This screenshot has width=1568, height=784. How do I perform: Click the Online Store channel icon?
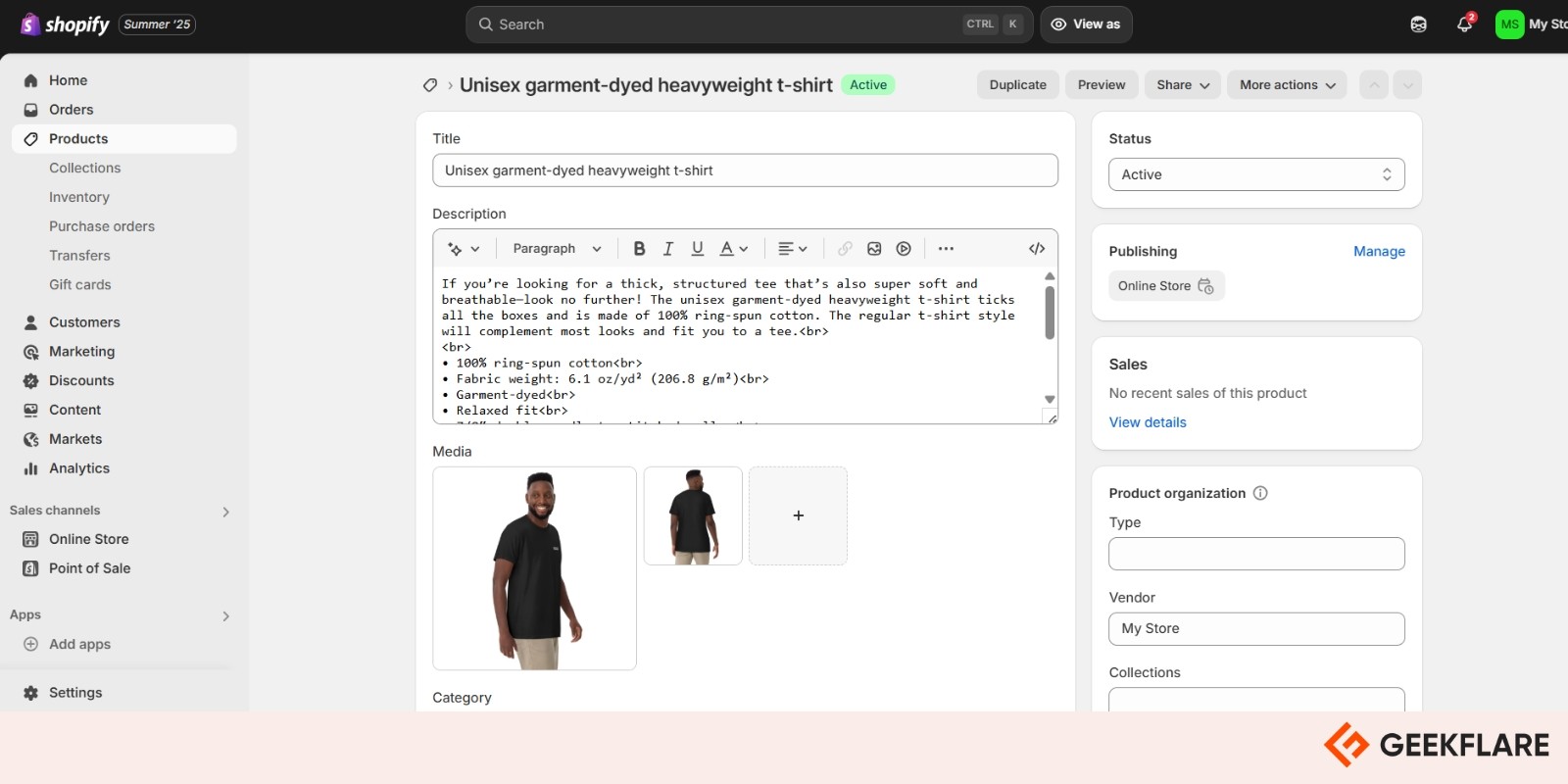[x=30, y=539]
